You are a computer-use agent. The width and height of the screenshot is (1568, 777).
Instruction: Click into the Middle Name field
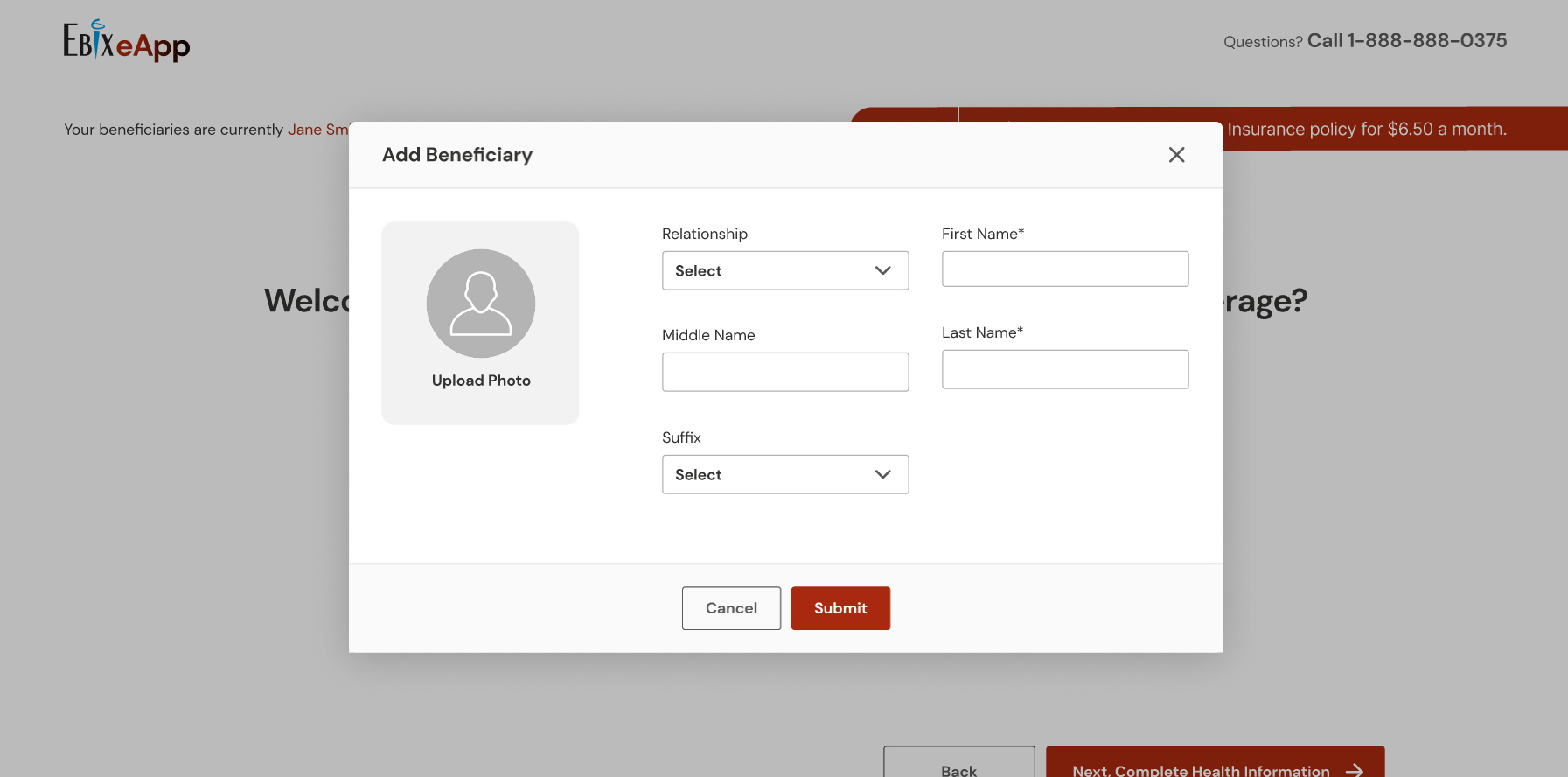coord(784,373)
